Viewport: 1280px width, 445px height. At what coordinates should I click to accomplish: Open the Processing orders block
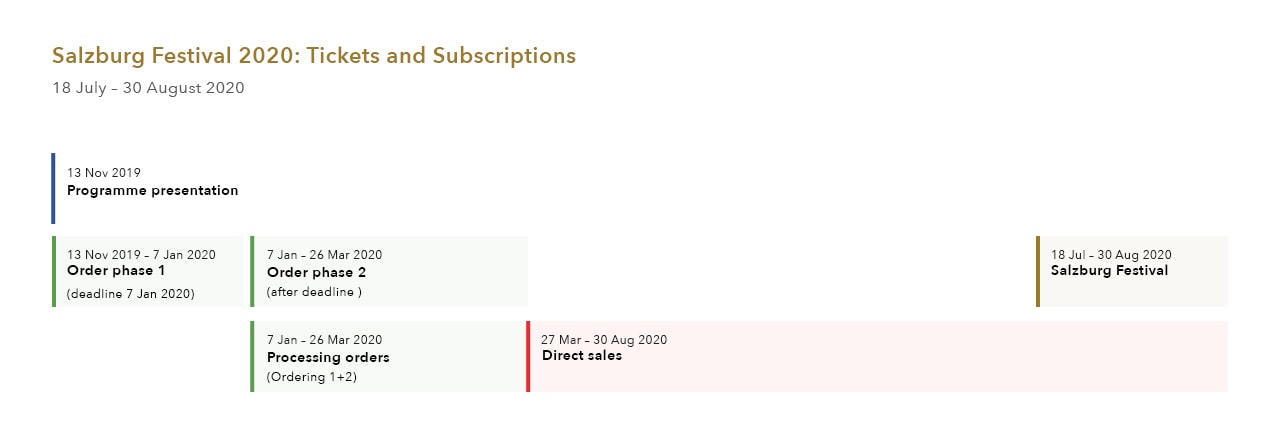click(389, 356)
